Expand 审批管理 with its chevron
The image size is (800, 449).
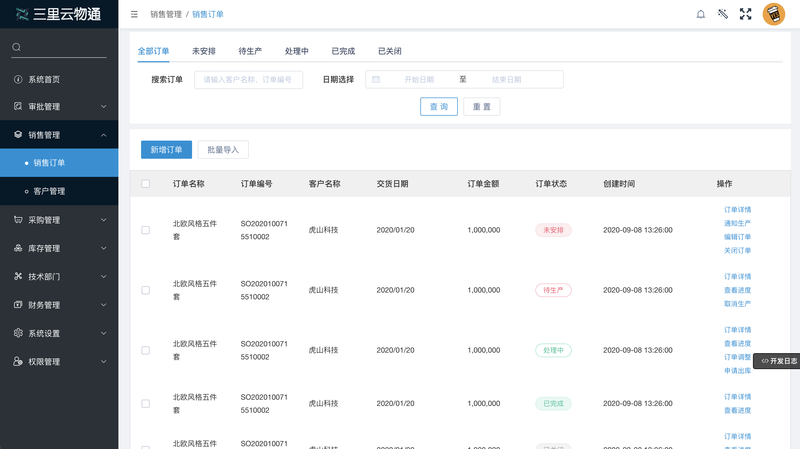click(104, 107)
